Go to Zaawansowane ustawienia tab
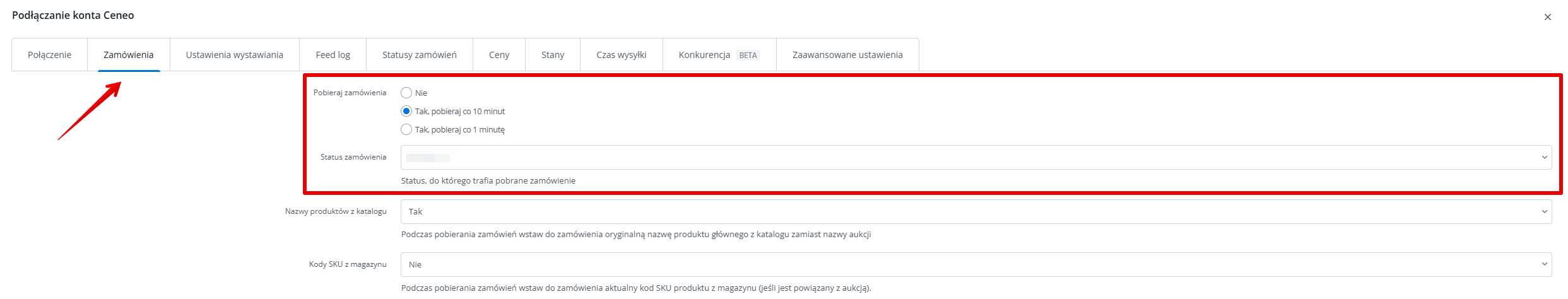Screen dimensions: 1568x299 (x=847, y=55)
